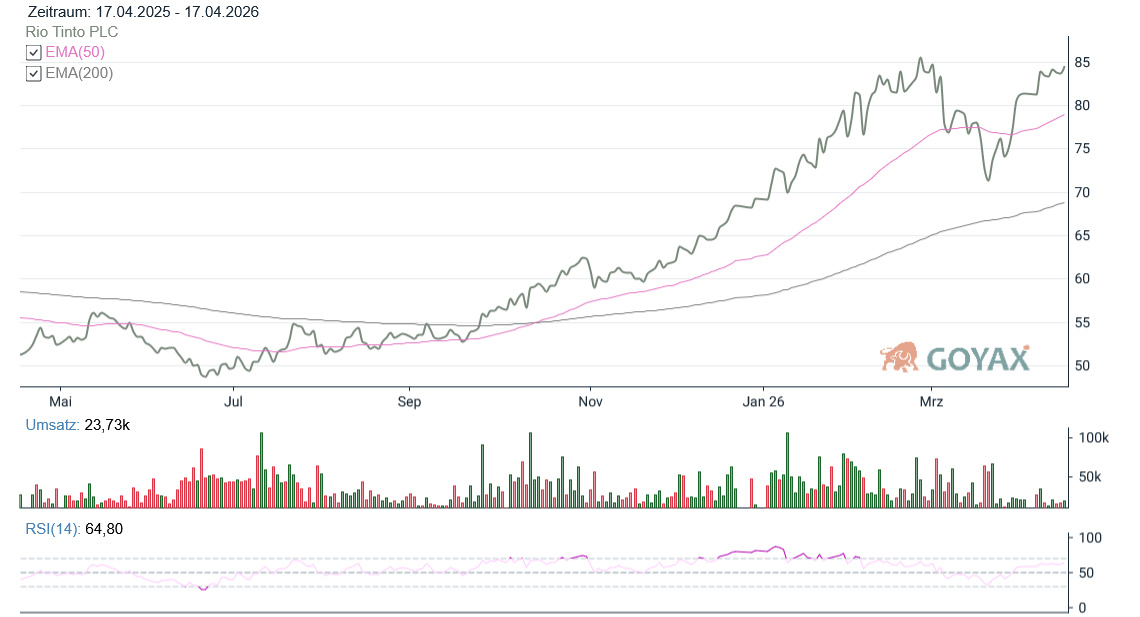This screenshot has height=617, width=1140.
Task: Click the 50 price axis label
Action: [x=1082, y=366]
